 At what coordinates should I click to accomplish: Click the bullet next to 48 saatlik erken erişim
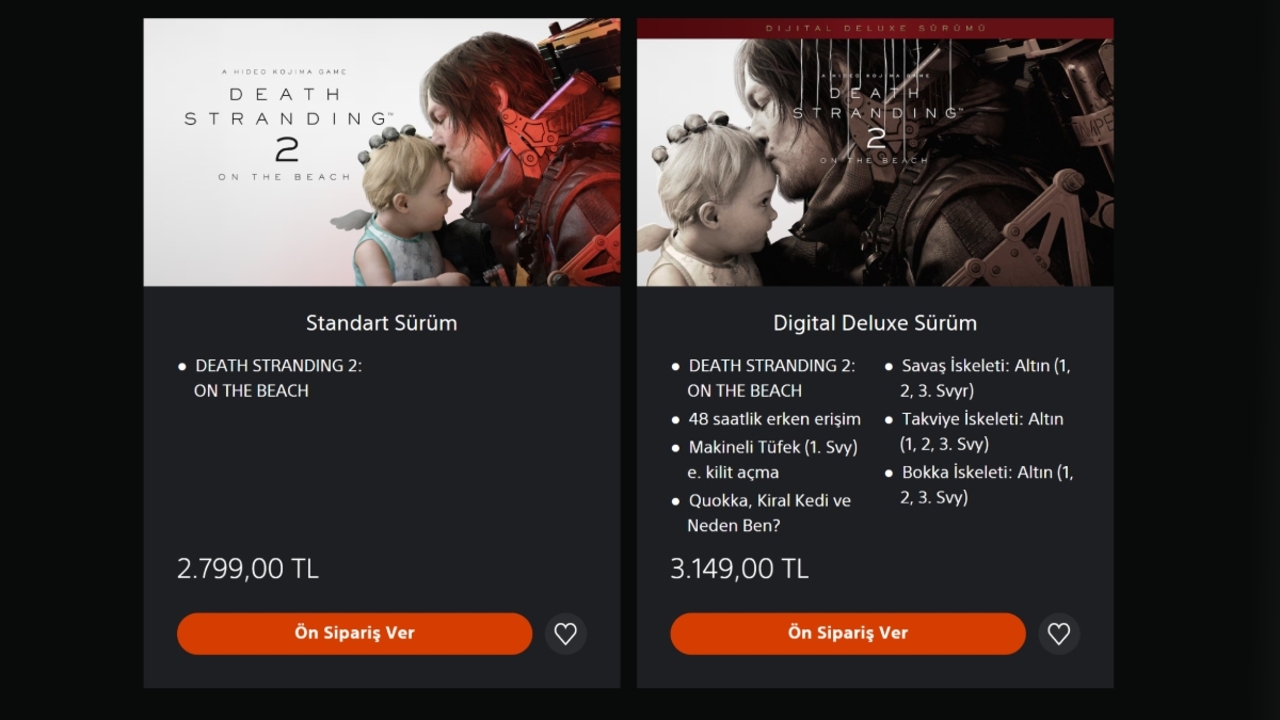coord(676,420)
